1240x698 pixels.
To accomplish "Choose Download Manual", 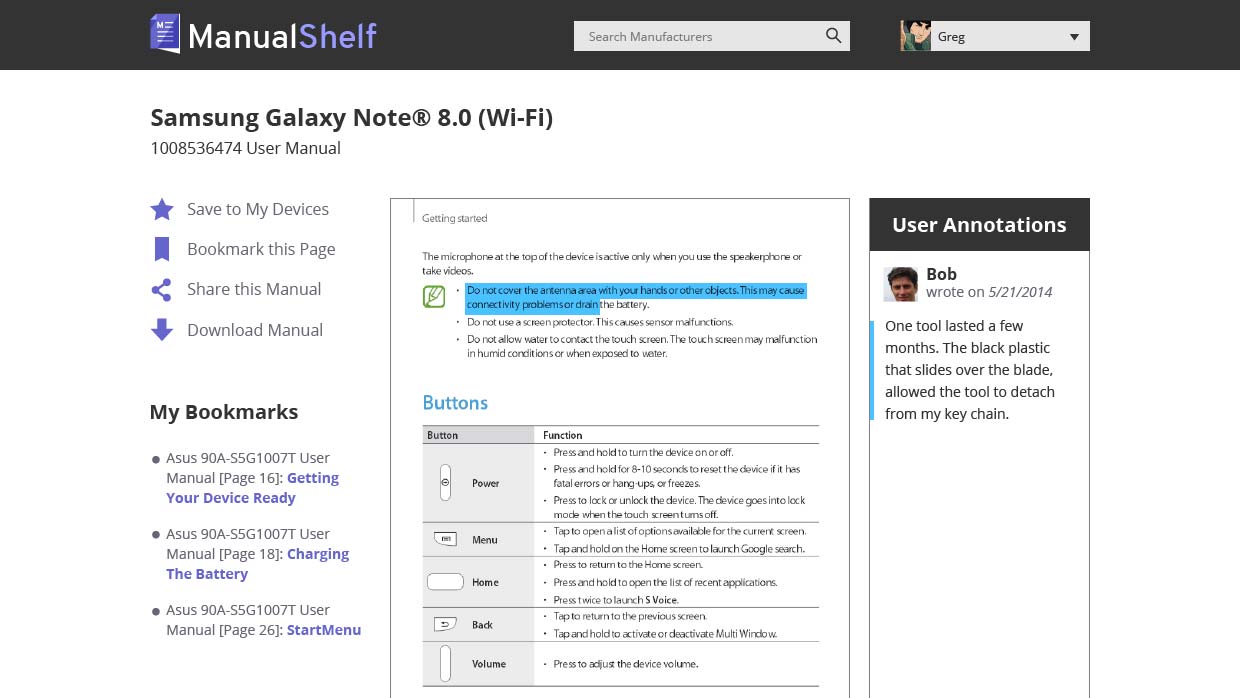I will tap(255, 330).
